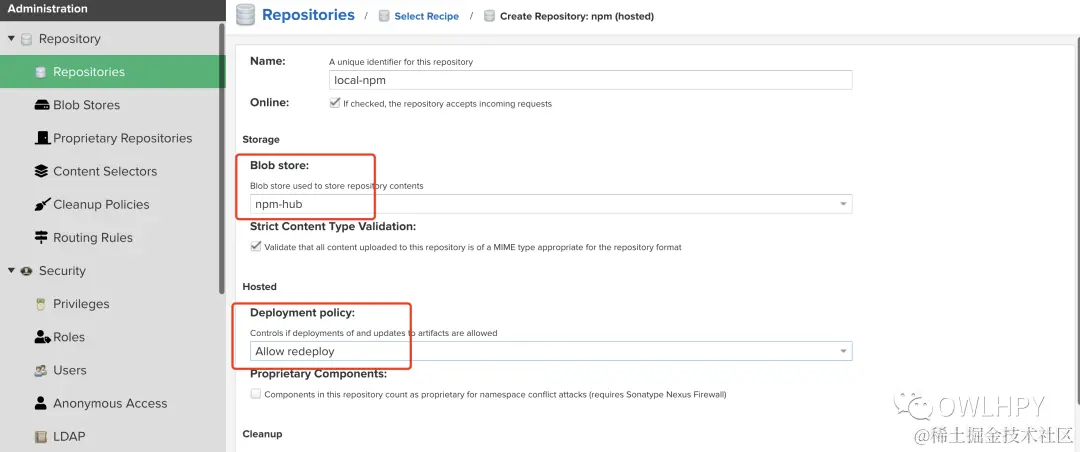Enable the Proprietary Components checkbox
The image size is (1080, 452).
[x=255, y=394]
